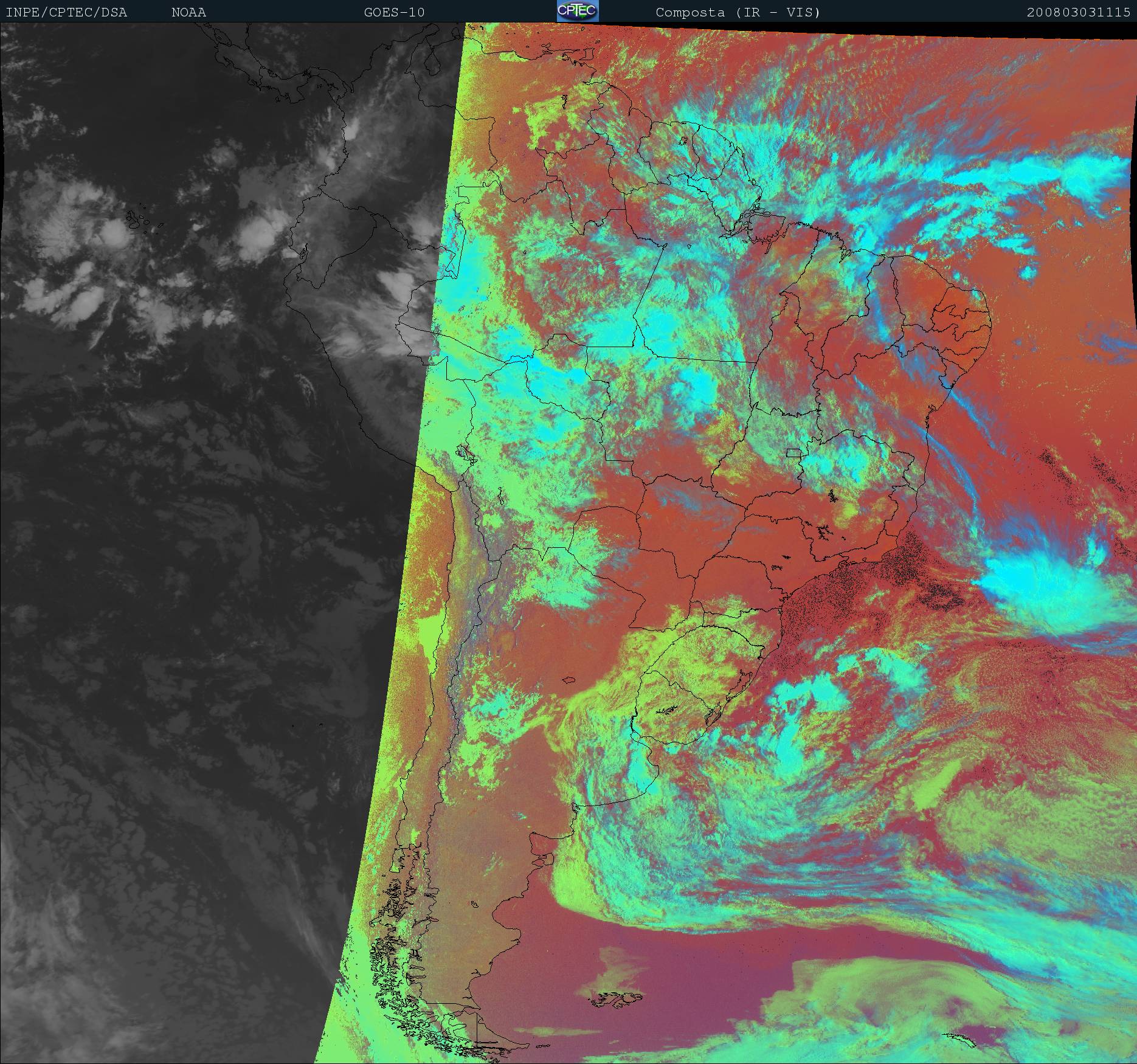Click the NOAA label in header

click(x=188, y=12)
